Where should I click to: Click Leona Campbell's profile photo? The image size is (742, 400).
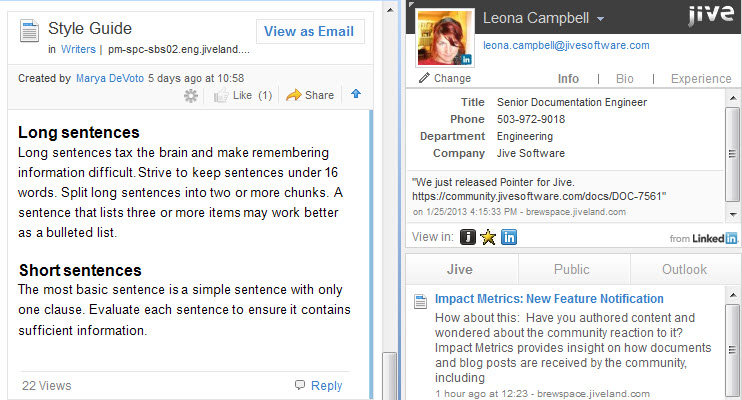(x=445, y=37)
